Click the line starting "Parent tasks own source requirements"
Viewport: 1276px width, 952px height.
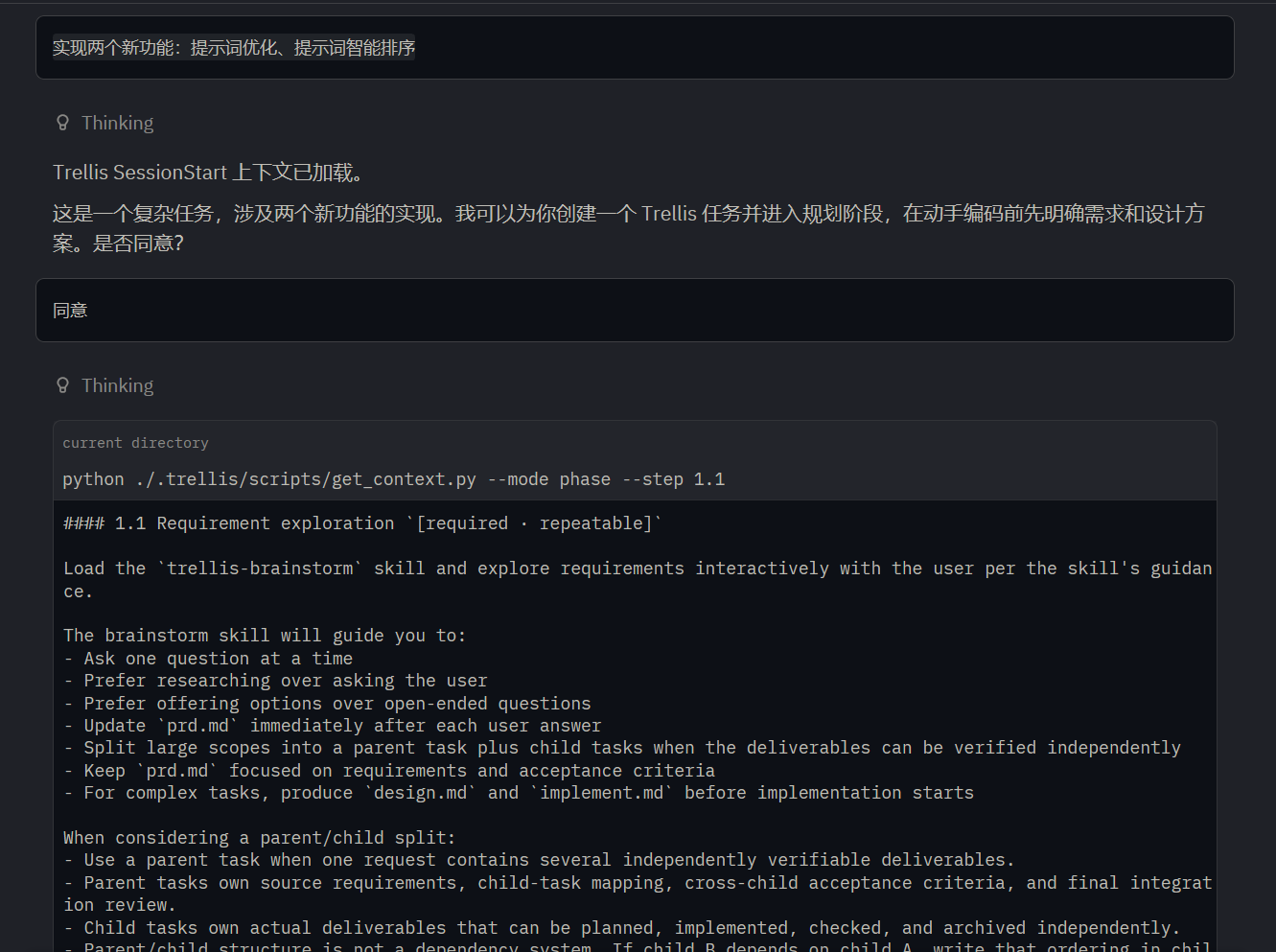638,894
